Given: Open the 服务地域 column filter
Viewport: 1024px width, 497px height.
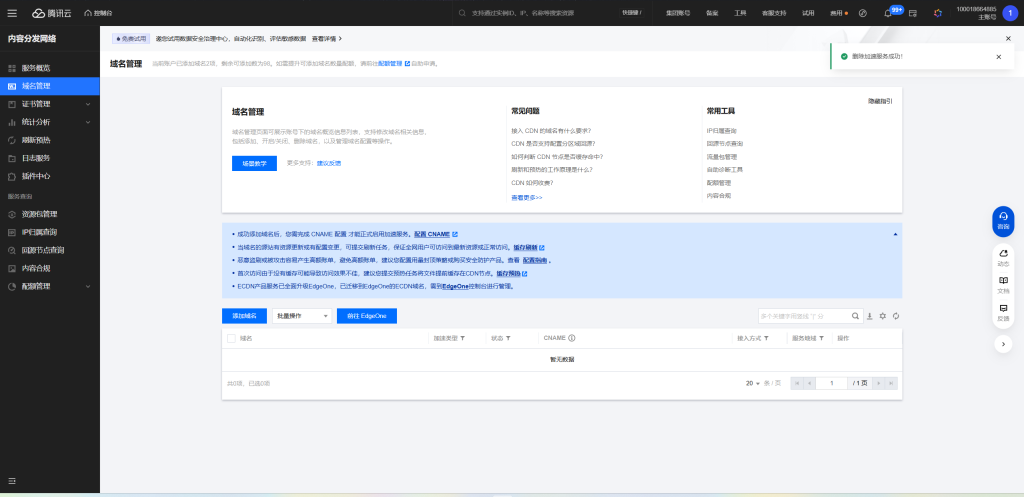Looking at the screenshot, I should (x=822, y=339).
